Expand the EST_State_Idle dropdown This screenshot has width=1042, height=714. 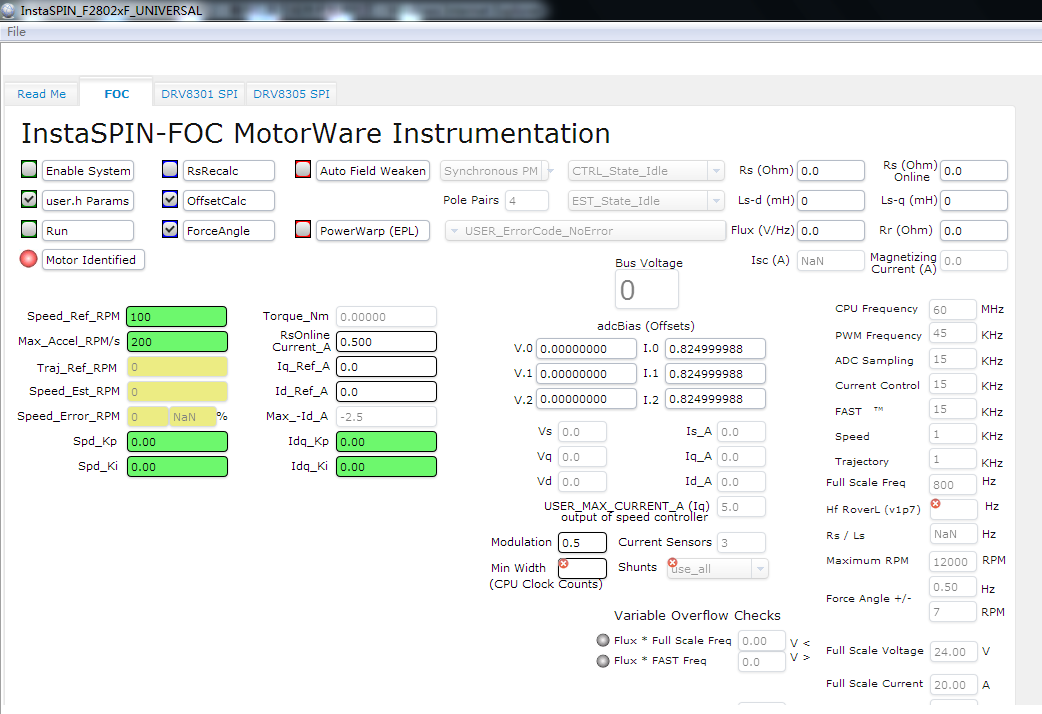646,201
